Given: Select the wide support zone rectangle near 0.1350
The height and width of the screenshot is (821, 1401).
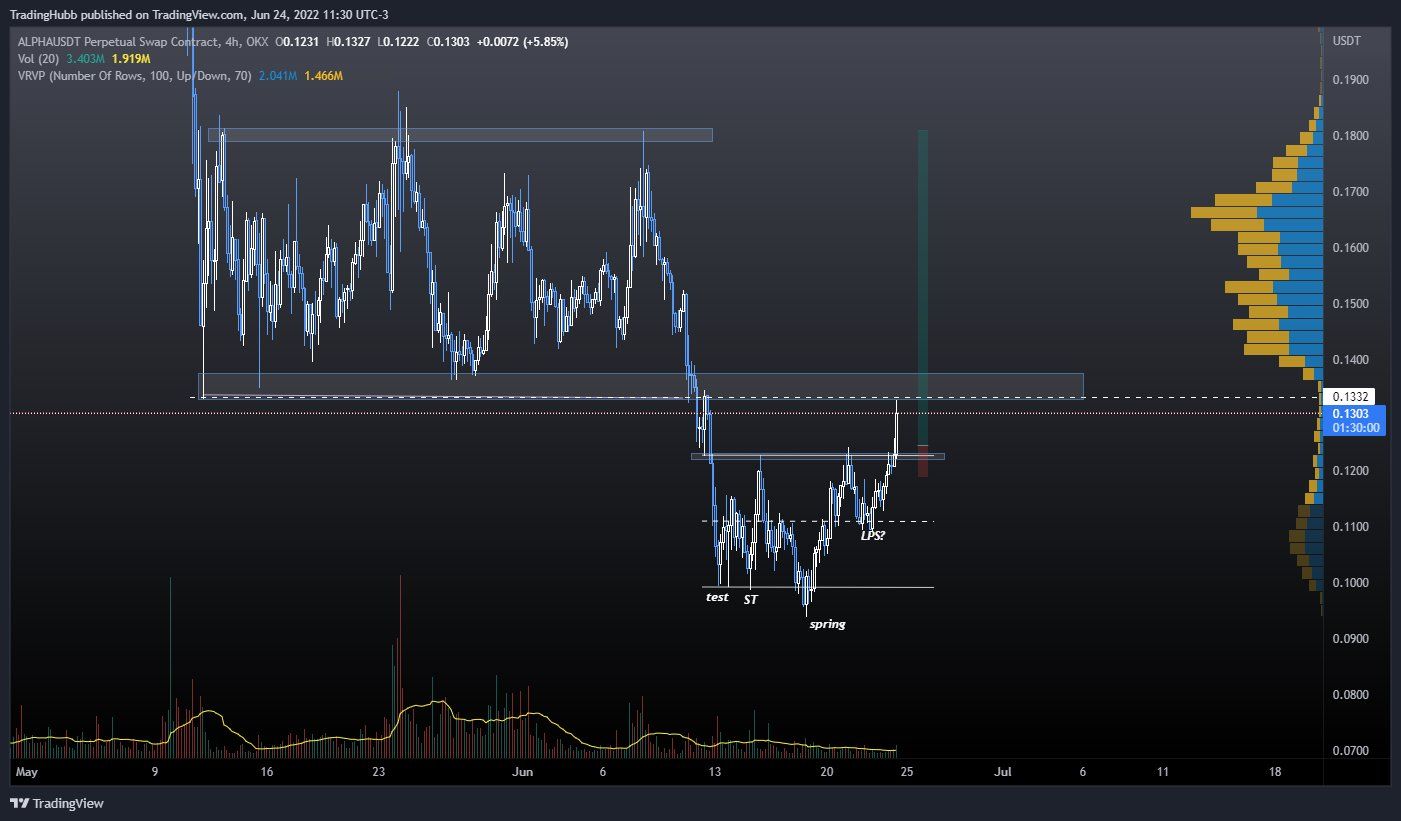Looking at the screenshot, I should pyautogui.click(x=641, y=385).
